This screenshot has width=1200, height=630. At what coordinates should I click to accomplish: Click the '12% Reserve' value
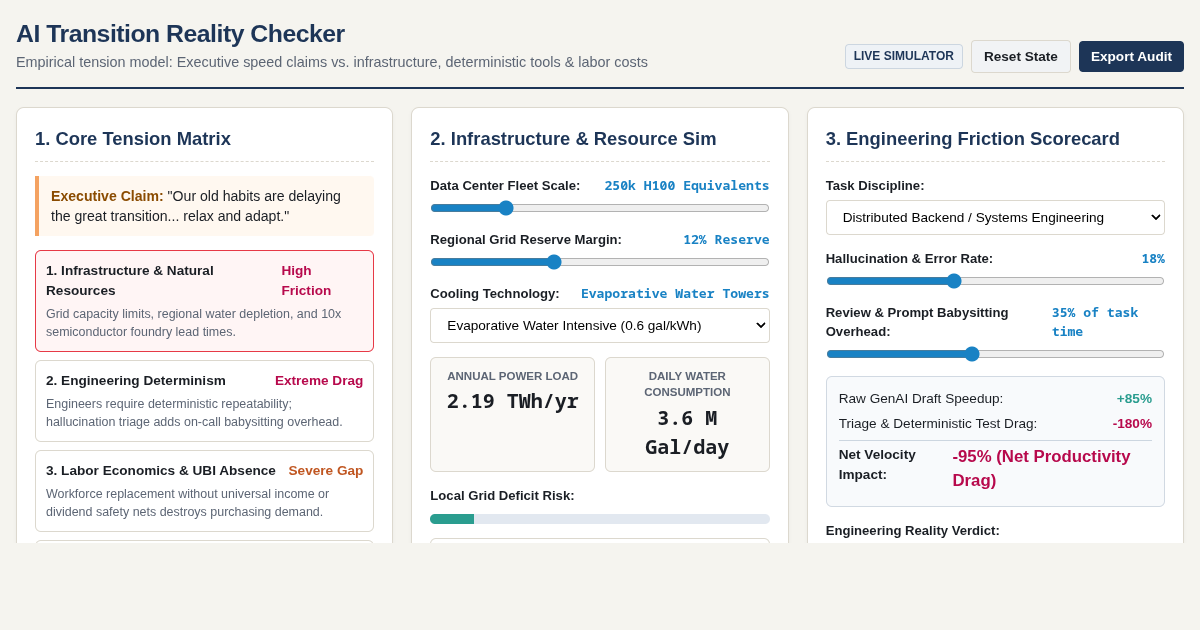click(x=726, y=239)
